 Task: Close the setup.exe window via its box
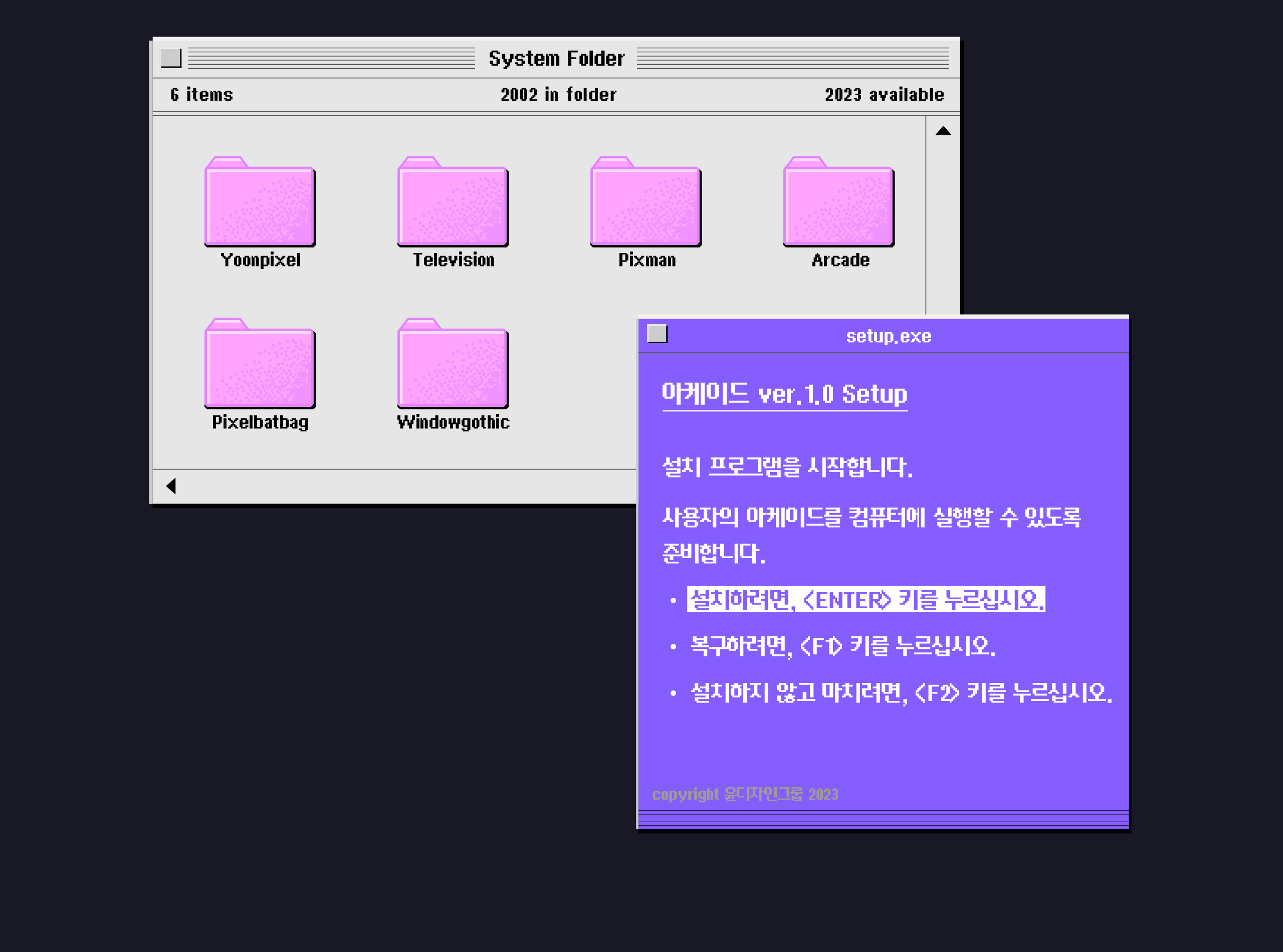point(657,334)
